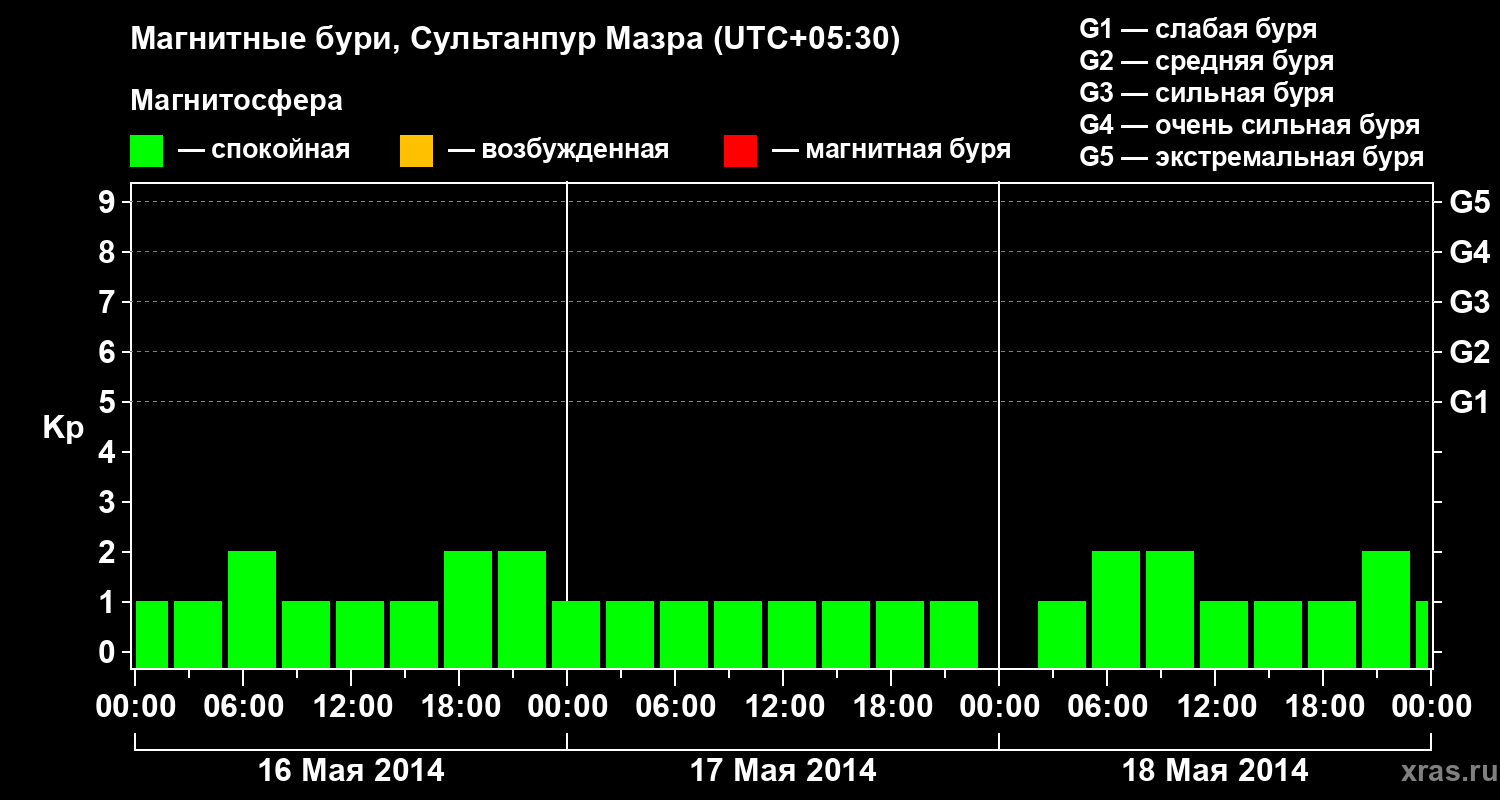Click the '18:00' time label for 18 May
This screenshot has width=1500, height=800.
click(1323, 706)
